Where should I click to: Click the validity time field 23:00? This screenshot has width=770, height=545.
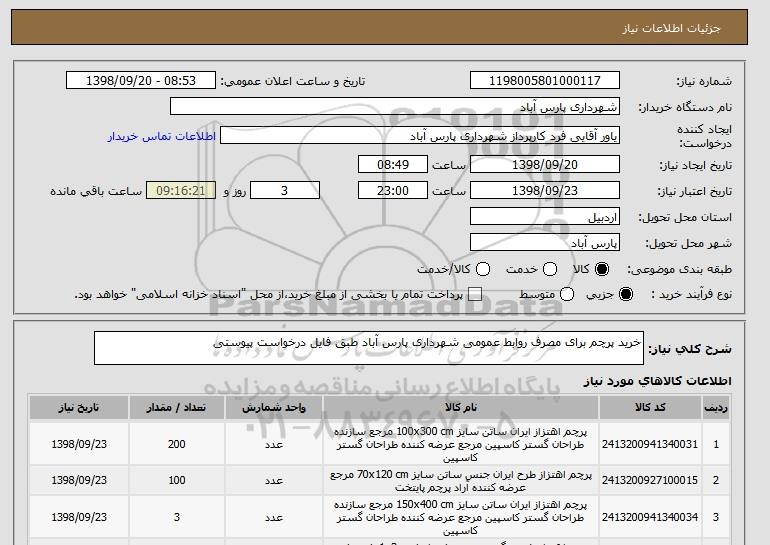tap(393, 191)
